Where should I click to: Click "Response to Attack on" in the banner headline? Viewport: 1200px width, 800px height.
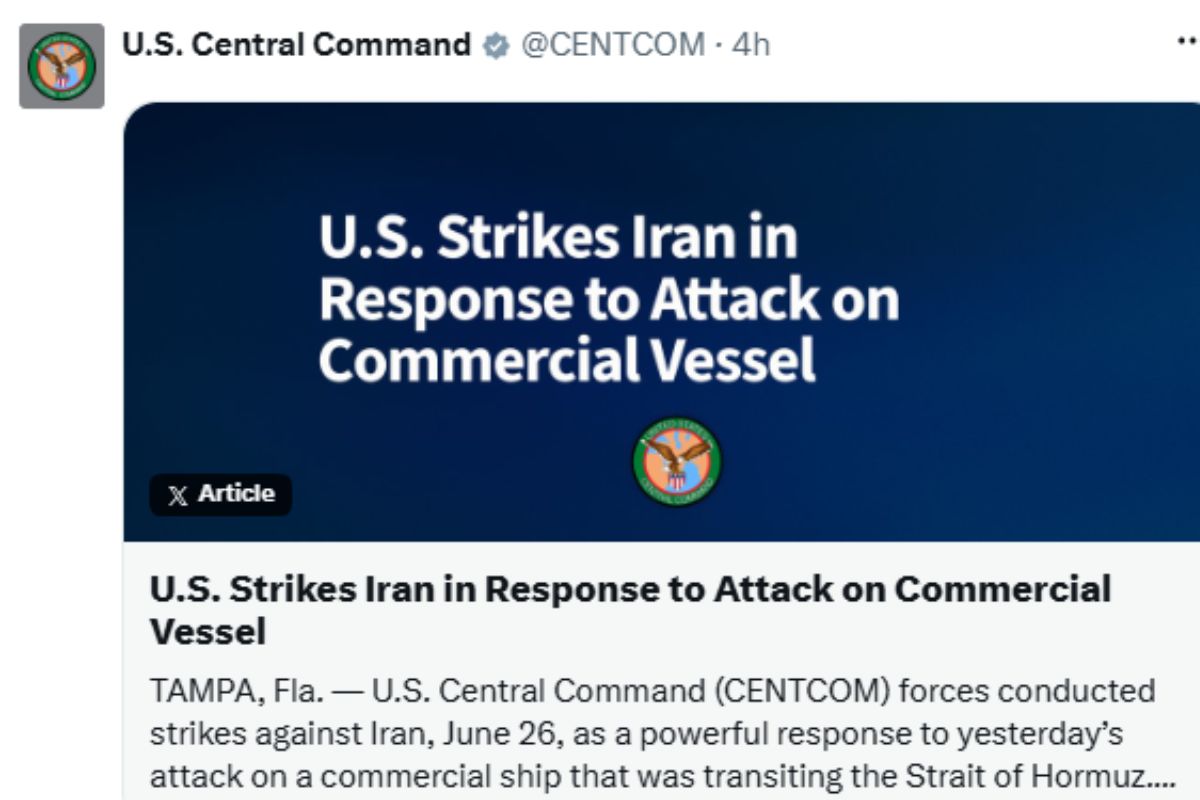609,300
